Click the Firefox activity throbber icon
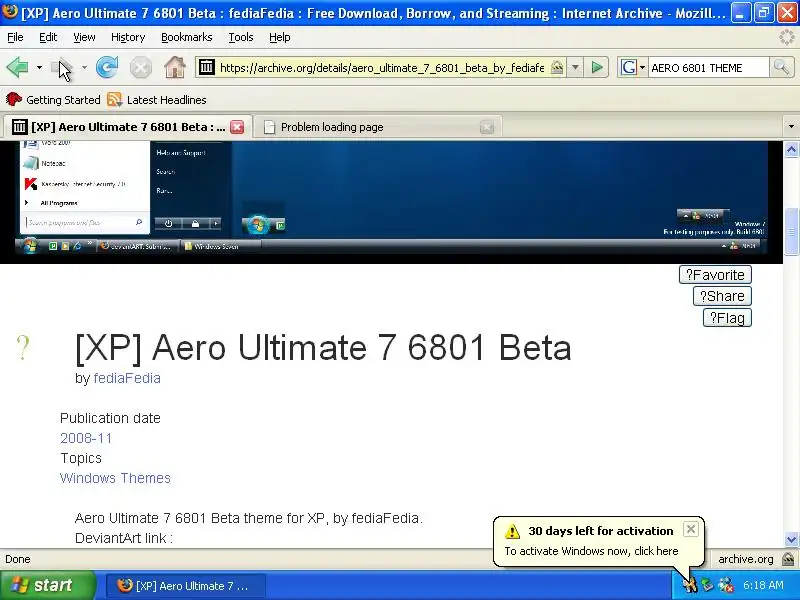Viewport: 800px width, 600px height. pyautogui.click(x=786, y=37)
